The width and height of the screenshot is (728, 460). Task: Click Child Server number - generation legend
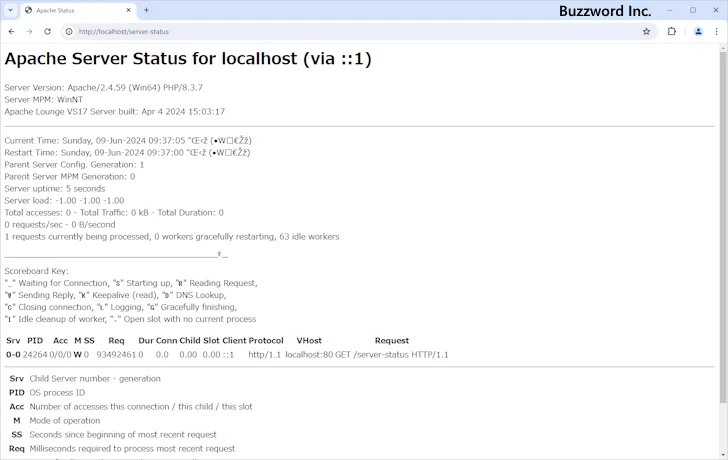tap(95, 379)
